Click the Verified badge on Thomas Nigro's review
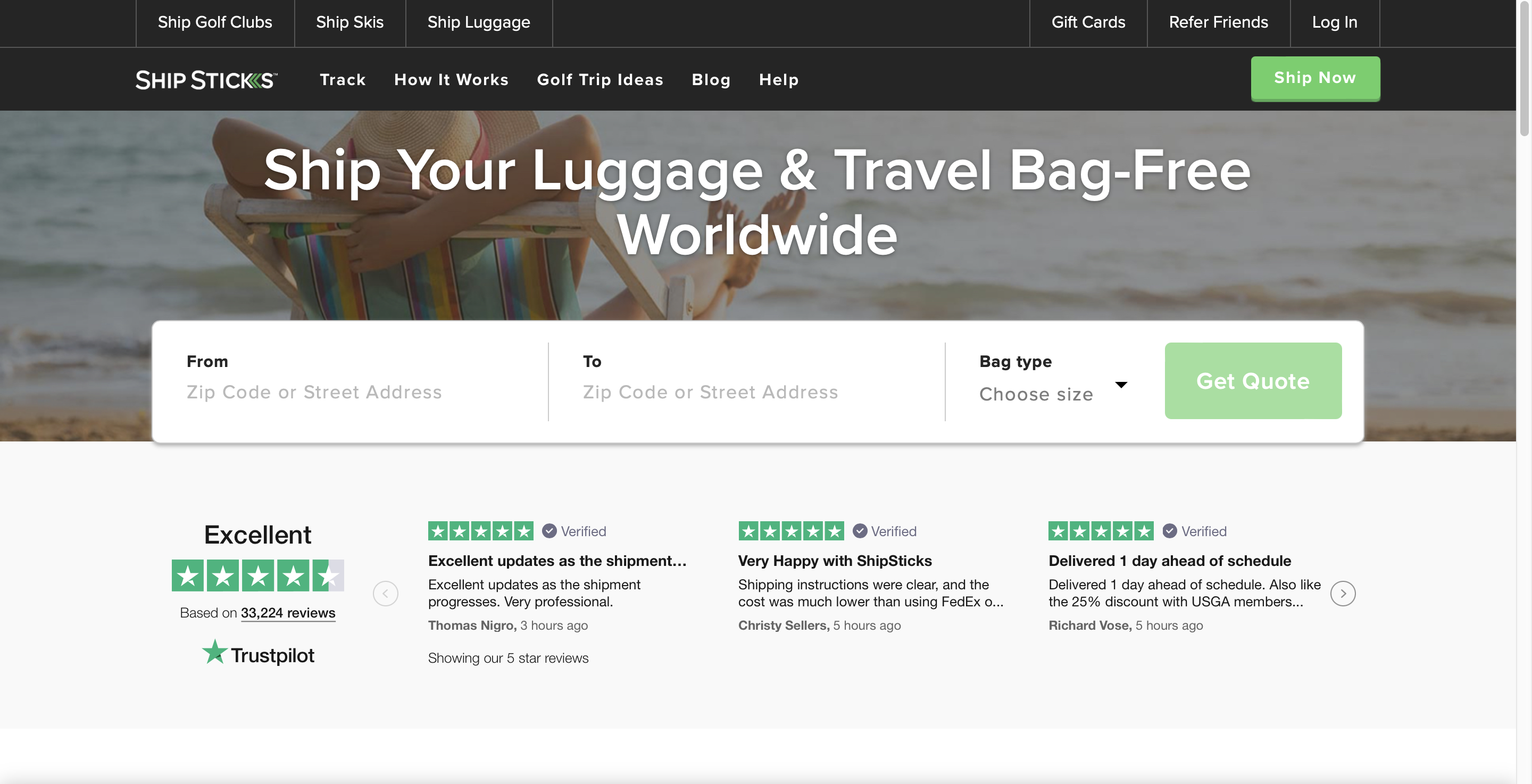 [x=574, y=531]
